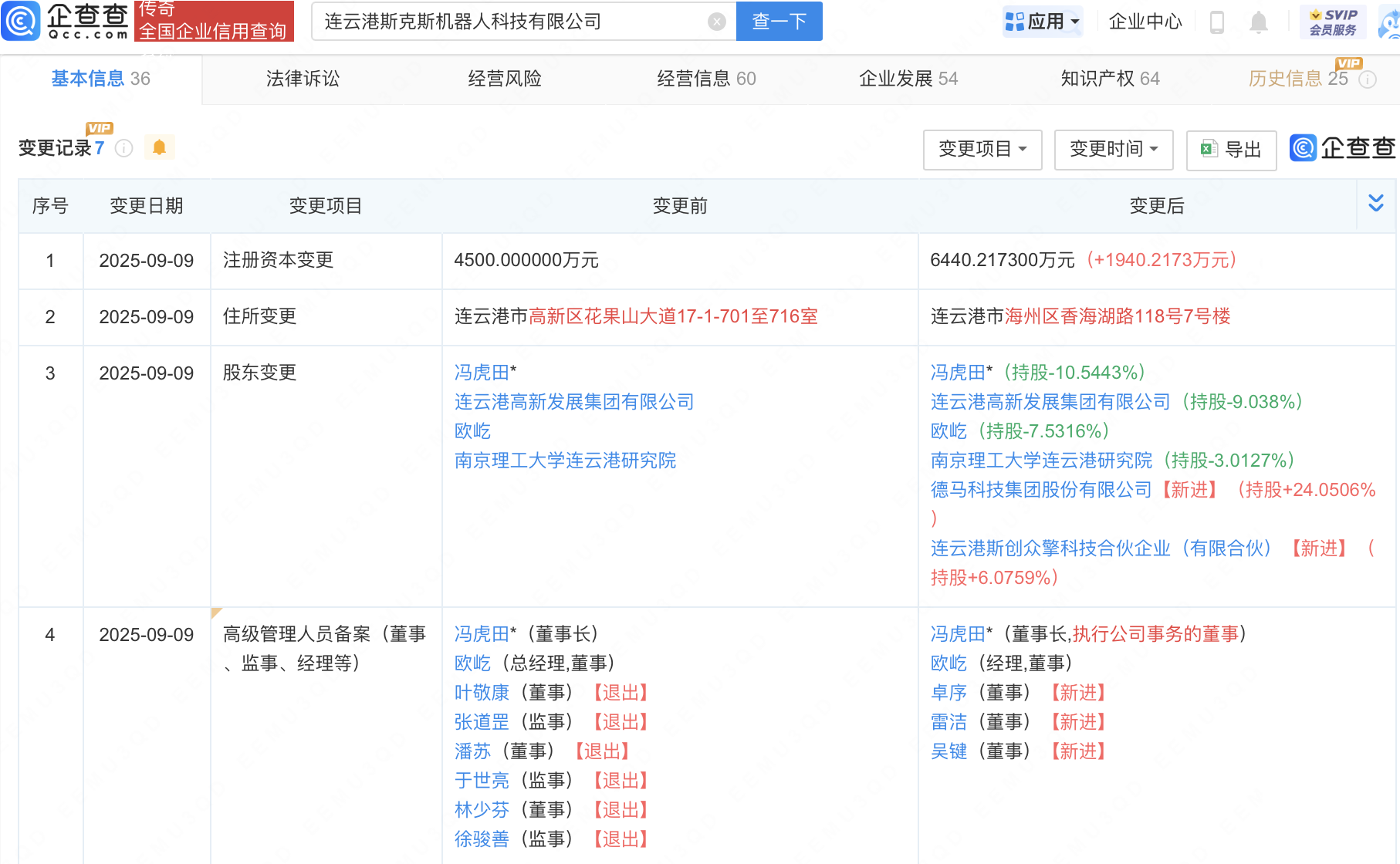Open the mobile phone app icon
Screen dimensions: 1400x864
tap(1217, 22)
